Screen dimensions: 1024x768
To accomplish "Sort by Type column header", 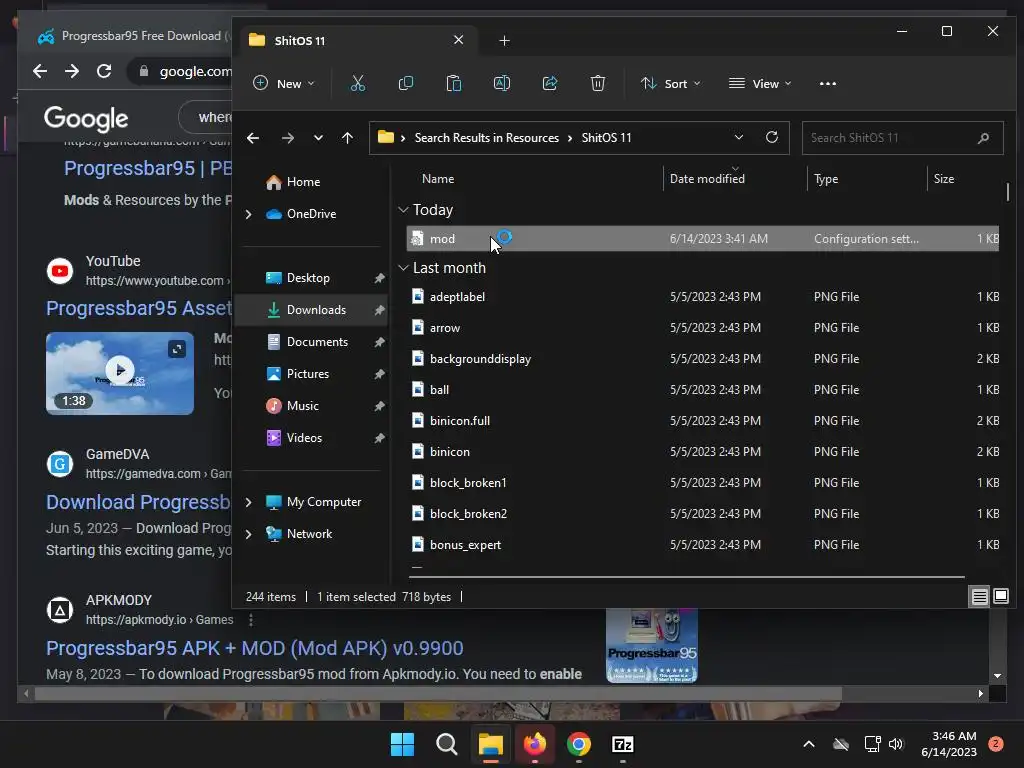I will (x=826, y=179).
